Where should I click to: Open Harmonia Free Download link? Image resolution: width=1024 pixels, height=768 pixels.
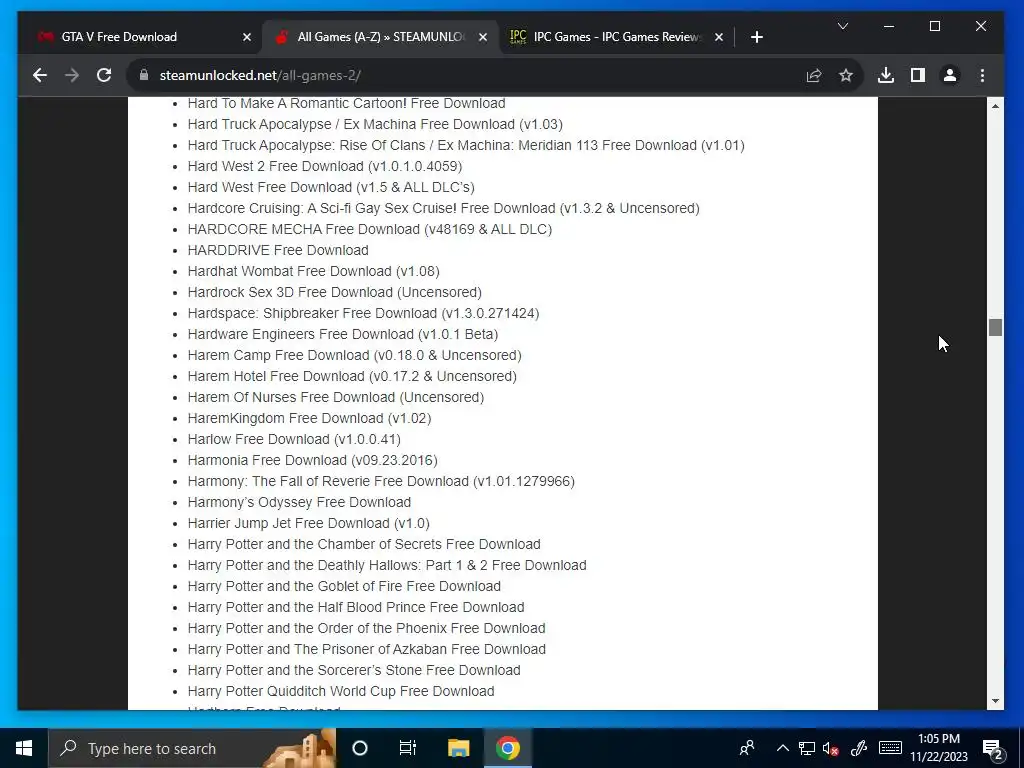(312, 460)
